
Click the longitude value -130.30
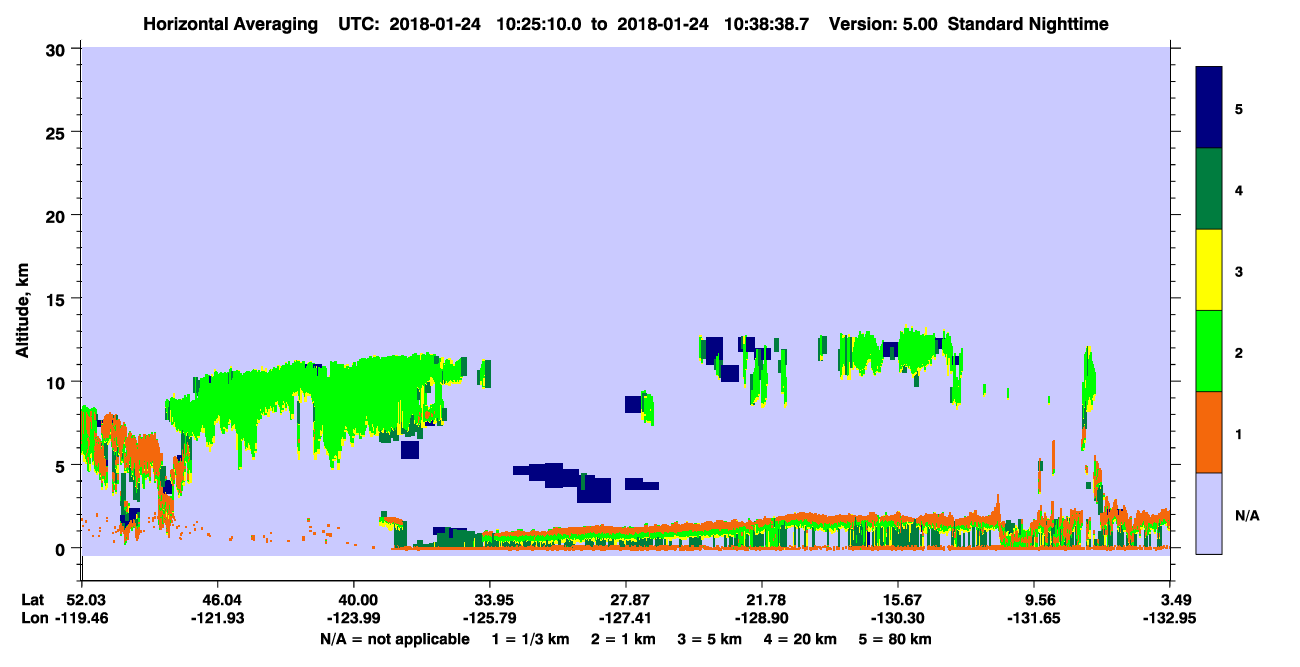pyautogui.click(x=897, y=618)
